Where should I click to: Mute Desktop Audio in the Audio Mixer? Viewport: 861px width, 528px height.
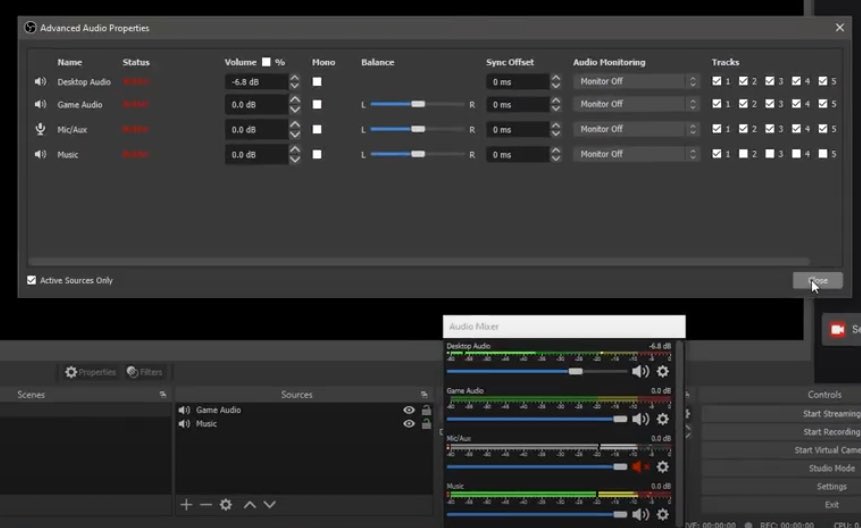tap(640, 372)
